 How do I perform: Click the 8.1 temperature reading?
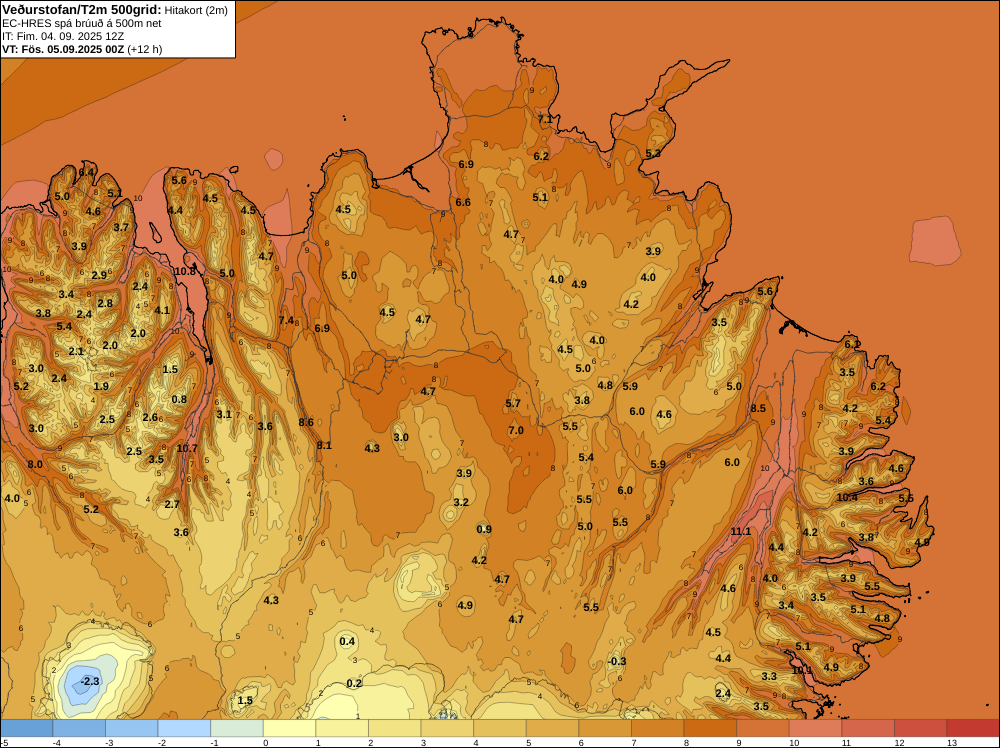pos(324,445)
